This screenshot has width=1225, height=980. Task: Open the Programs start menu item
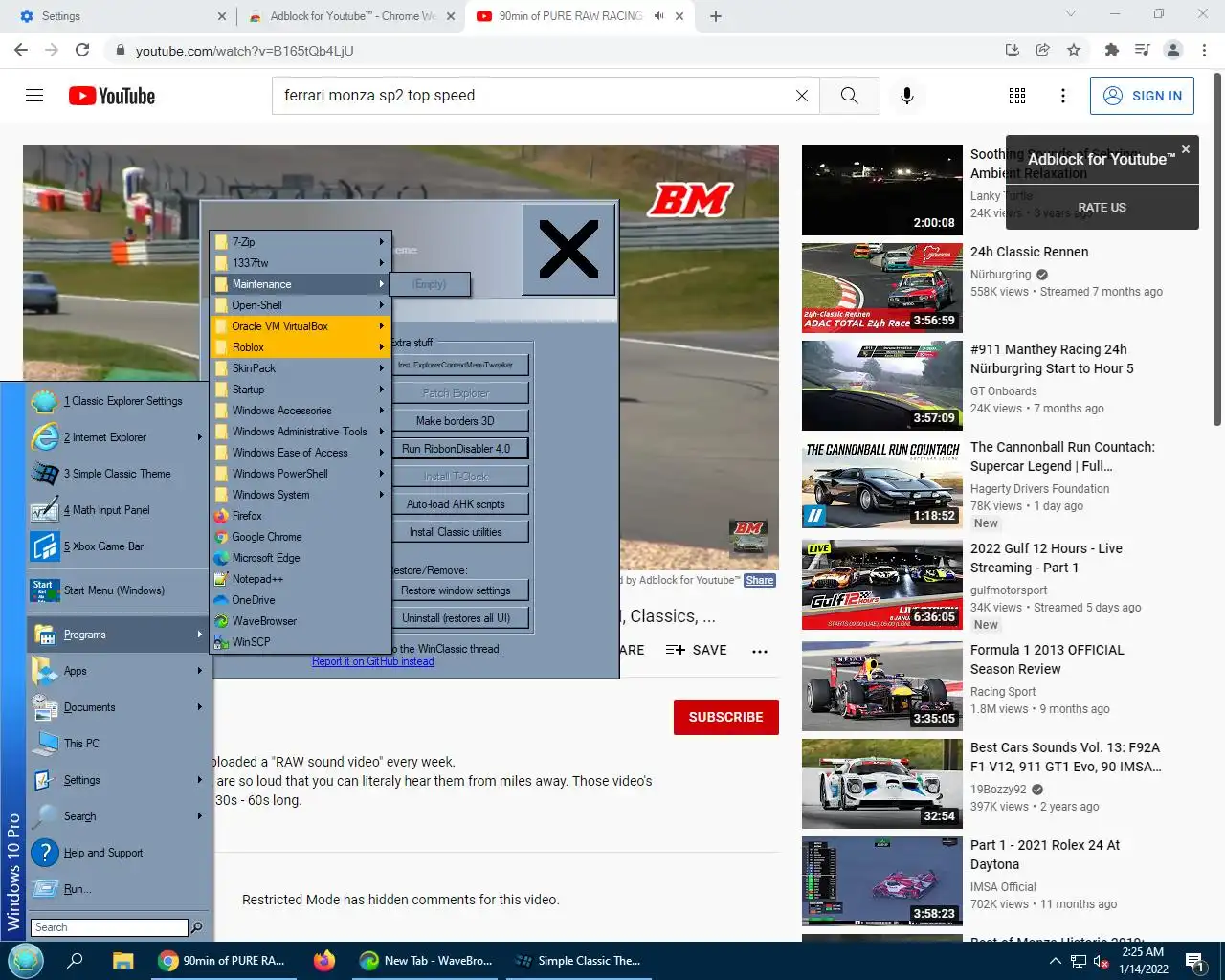pos(118,635)
